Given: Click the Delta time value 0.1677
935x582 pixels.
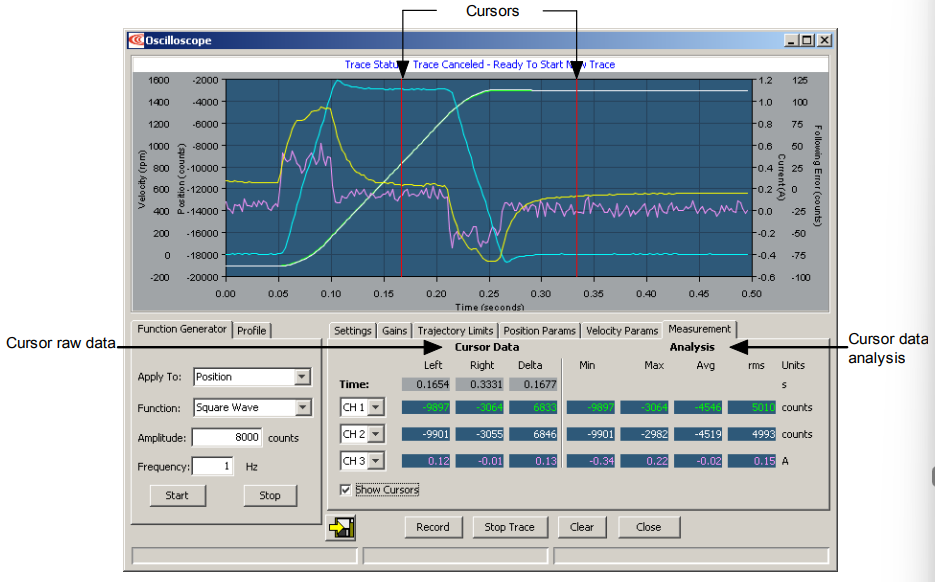Looking at the screenshot, I should click(533, 385).
